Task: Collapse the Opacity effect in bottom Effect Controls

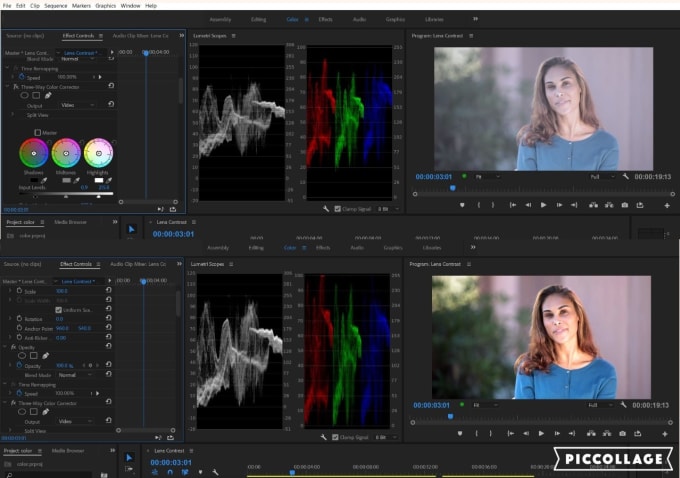Action: point(5,347)
